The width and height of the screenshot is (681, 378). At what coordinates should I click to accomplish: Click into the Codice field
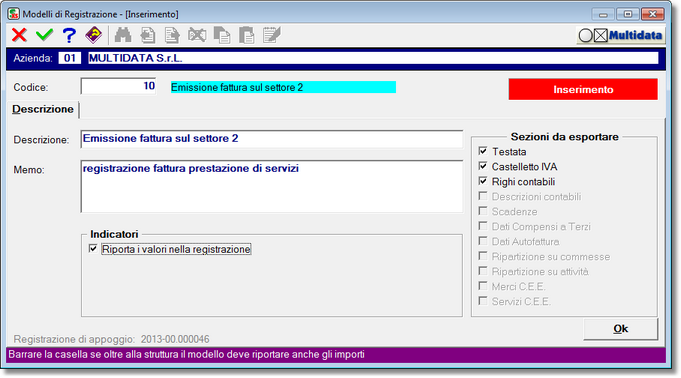point(118,86)
